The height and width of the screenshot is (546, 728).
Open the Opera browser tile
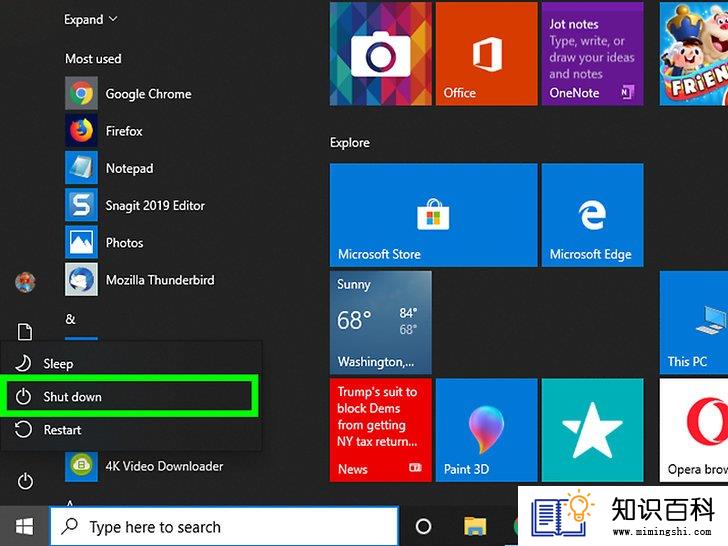(694, 430)
